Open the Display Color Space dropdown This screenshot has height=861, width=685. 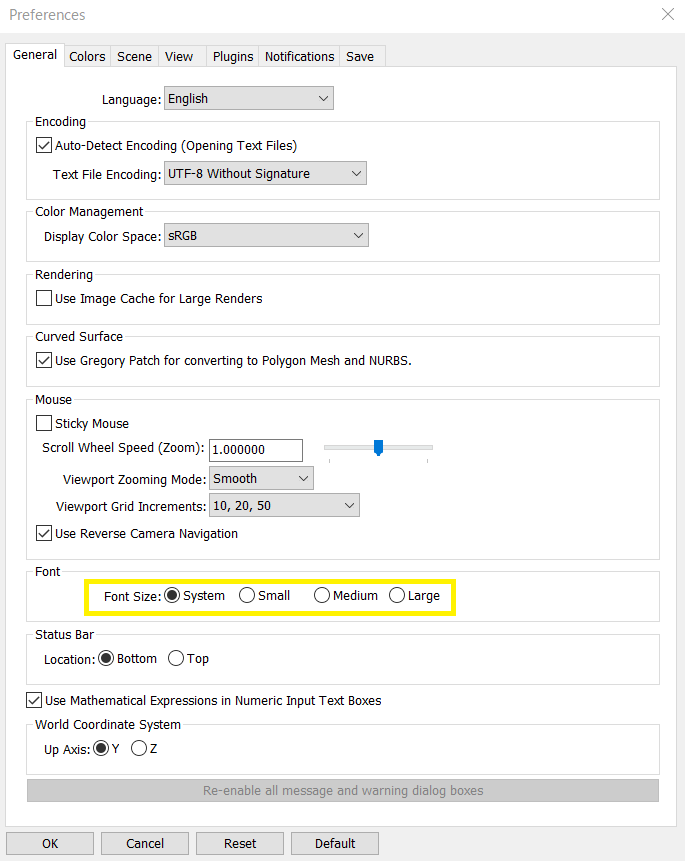pos(266,236)
